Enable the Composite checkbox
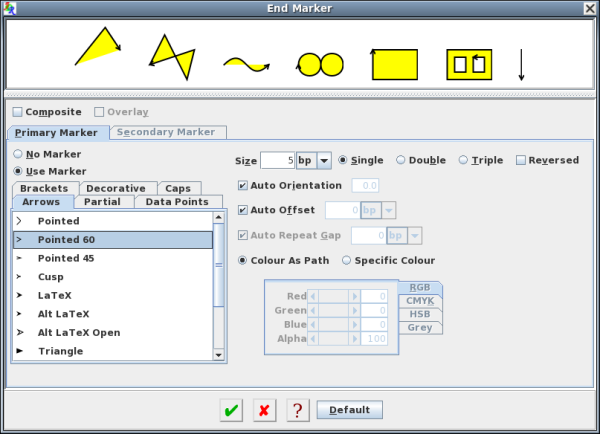 click(17, 112)
